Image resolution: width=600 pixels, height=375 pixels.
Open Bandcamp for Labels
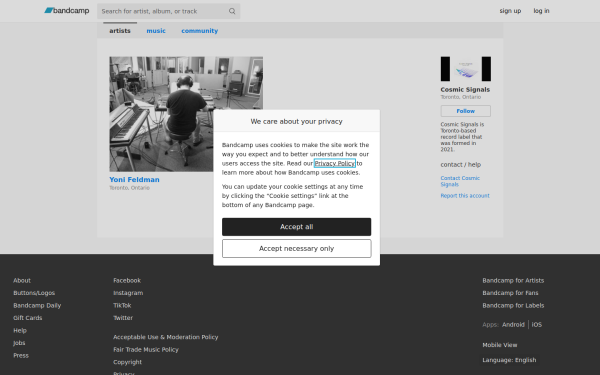[x=513, y=305]
